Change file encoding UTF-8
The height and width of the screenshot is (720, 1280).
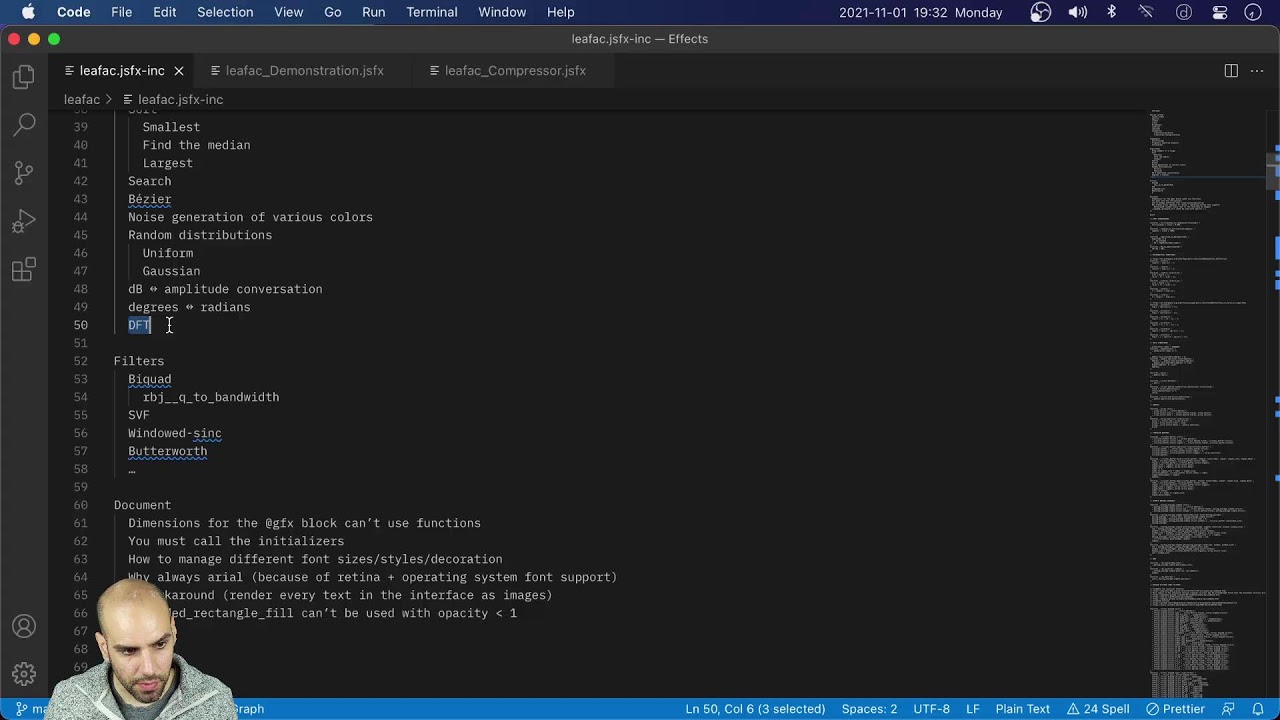point(932,709)
